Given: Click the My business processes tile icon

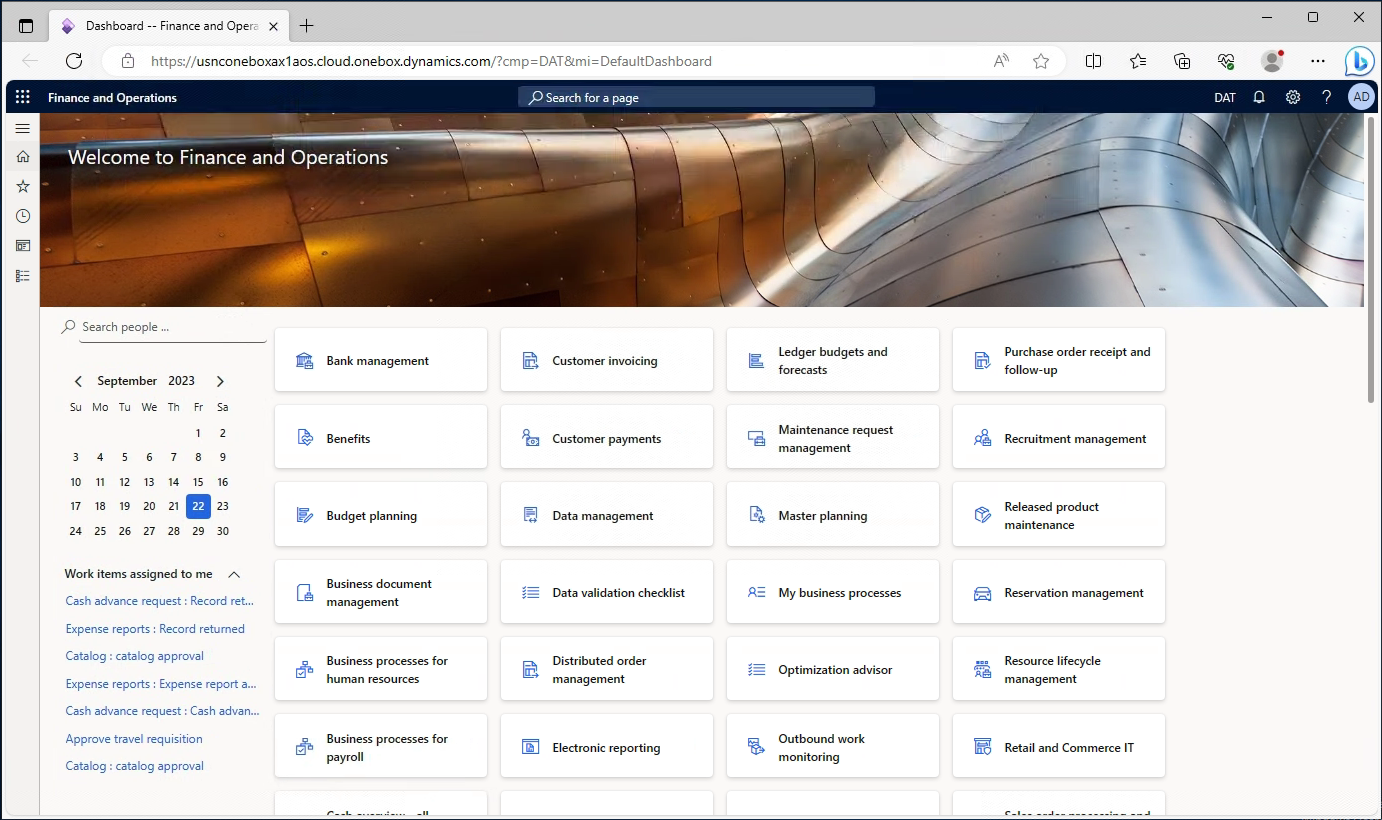Looking at the screenshot, I should pyautogui.click(x=757, y=593).
